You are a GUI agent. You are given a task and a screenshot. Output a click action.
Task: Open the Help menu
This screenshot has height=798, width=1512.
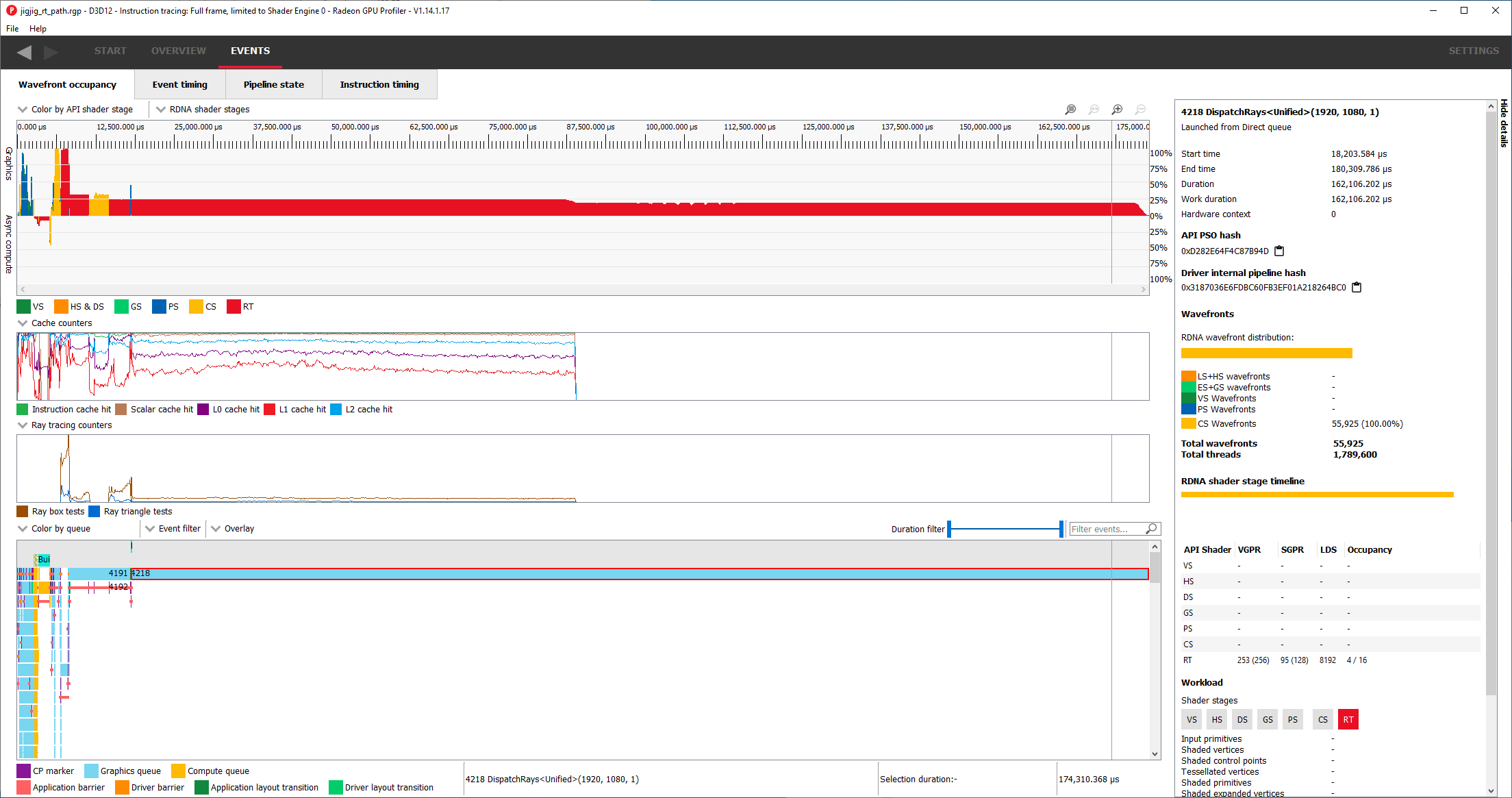[x=38, y=29]
